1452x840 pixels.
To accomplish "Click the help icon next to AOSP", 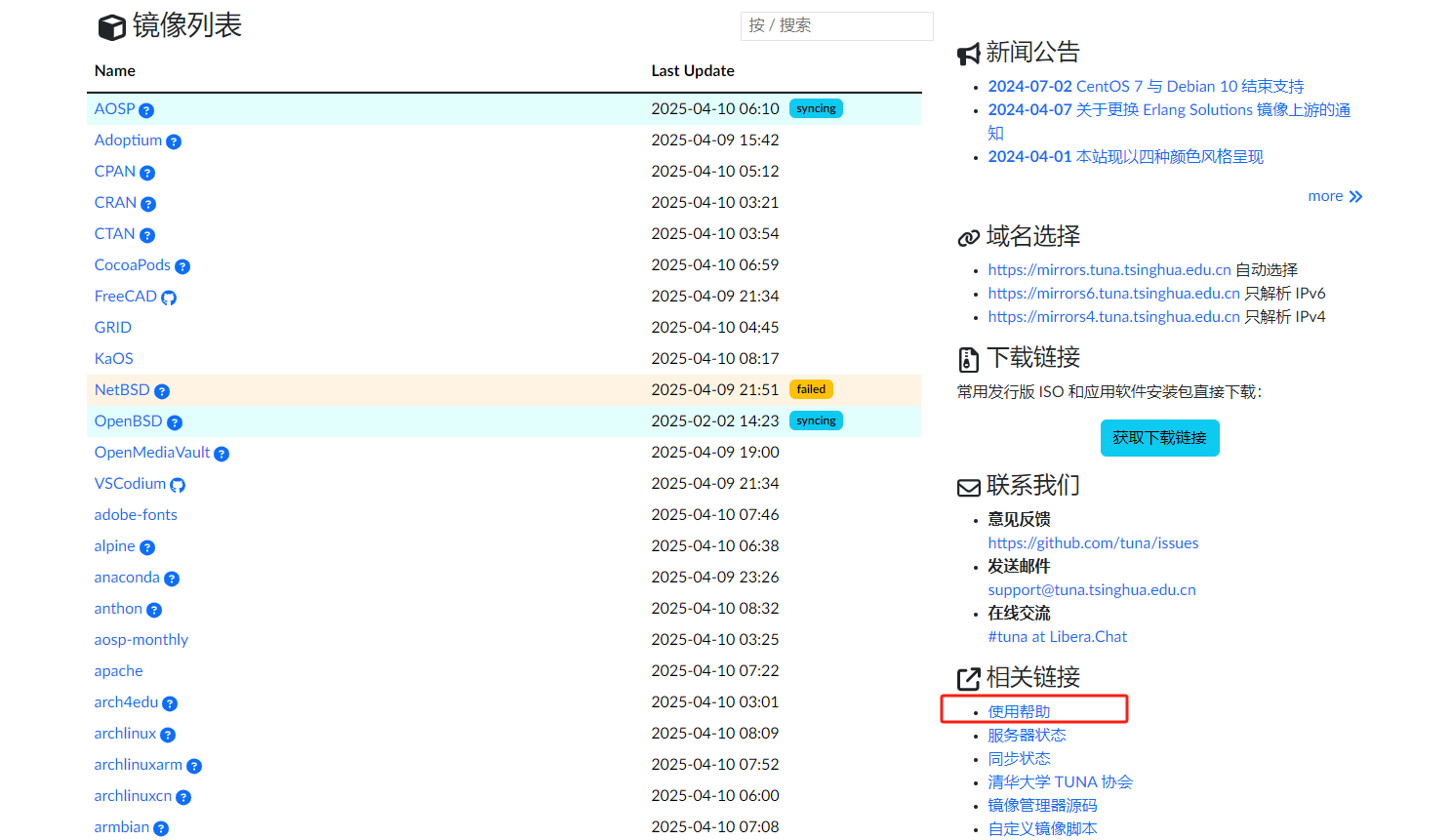I will click(146, 110).
